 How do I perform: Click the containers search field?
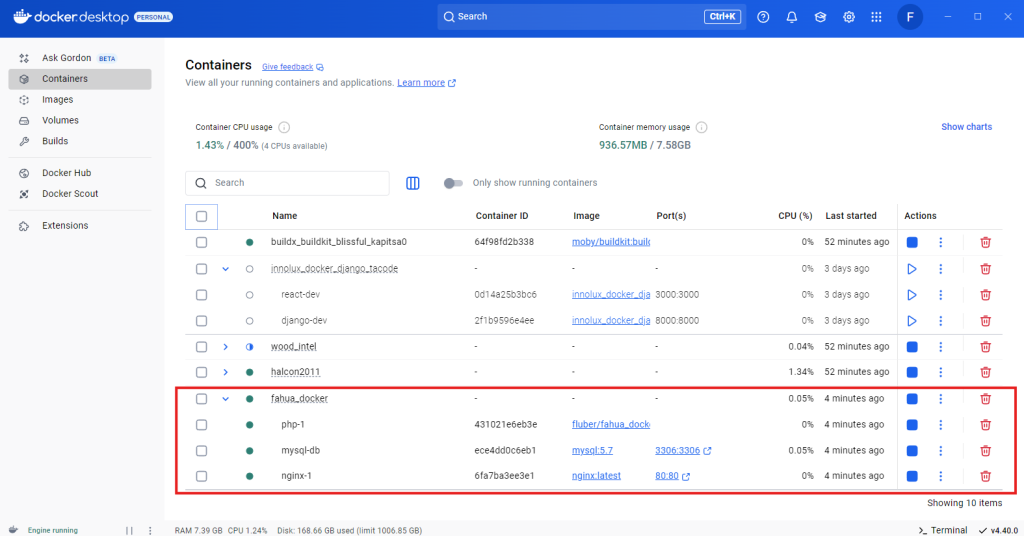point(287,183)
